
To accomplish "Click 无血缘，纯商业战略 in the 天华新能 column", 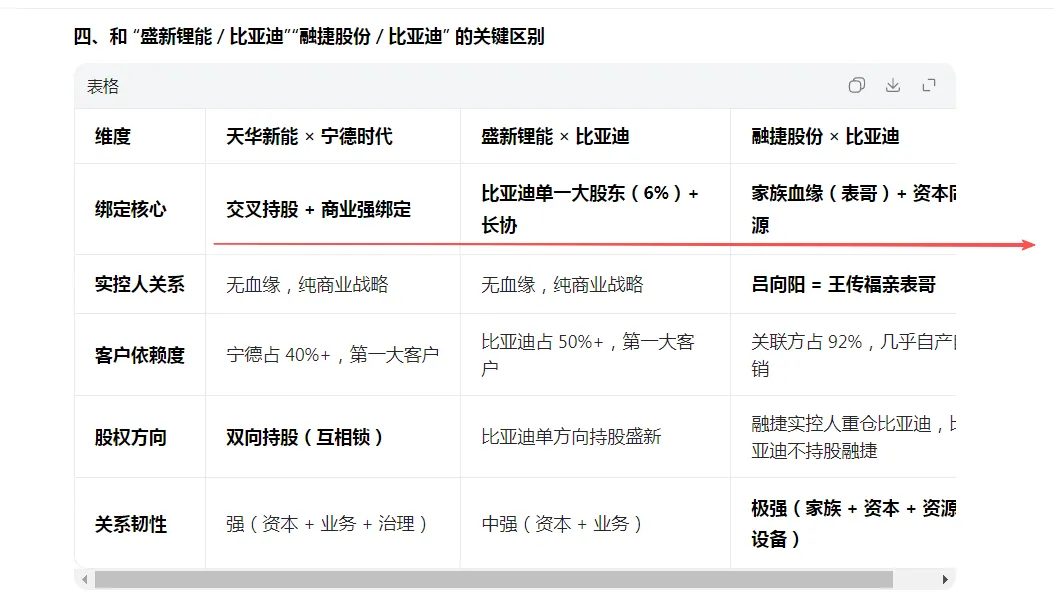I will coord(307,284).
